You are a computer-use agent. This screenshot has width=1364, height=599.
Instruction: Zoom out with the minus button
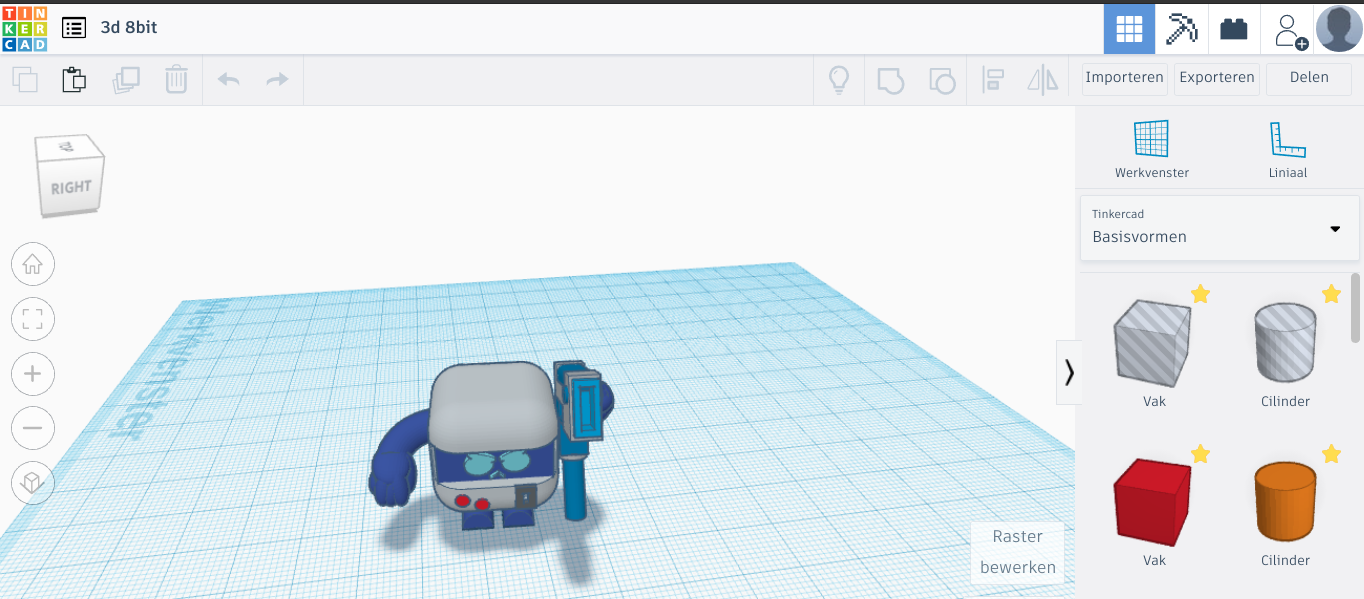(33, 428)
